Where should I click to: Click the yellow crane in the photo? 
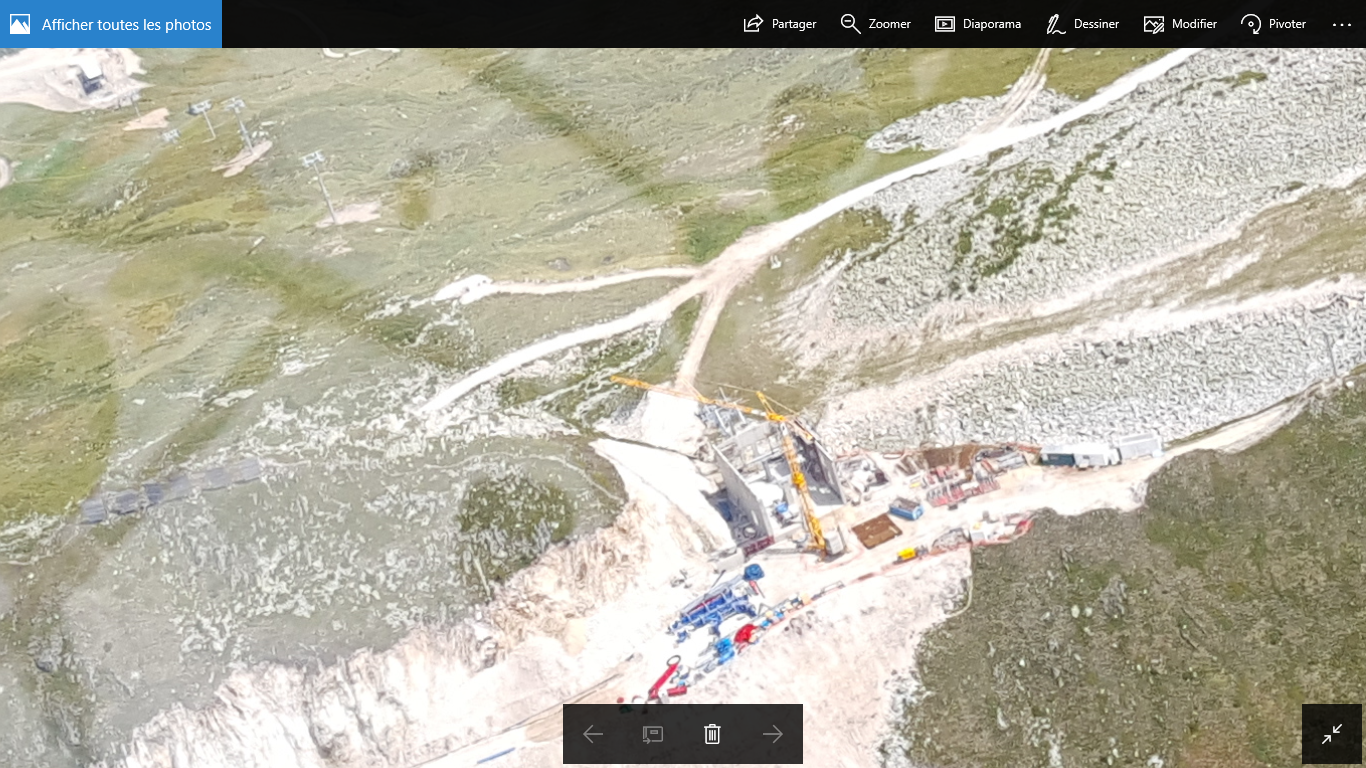point(797,468)
